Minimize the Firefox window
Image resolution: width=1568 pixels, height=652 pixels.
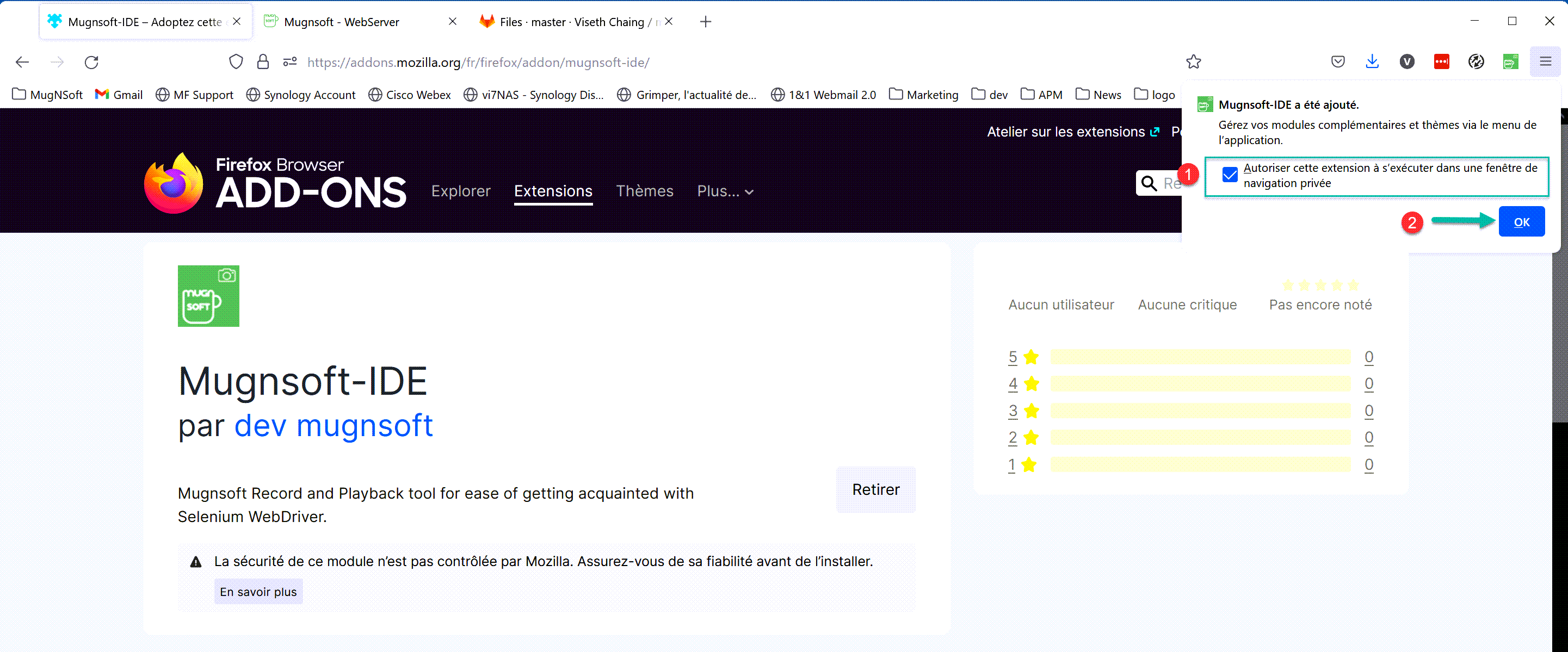(x=1474, y=21)
